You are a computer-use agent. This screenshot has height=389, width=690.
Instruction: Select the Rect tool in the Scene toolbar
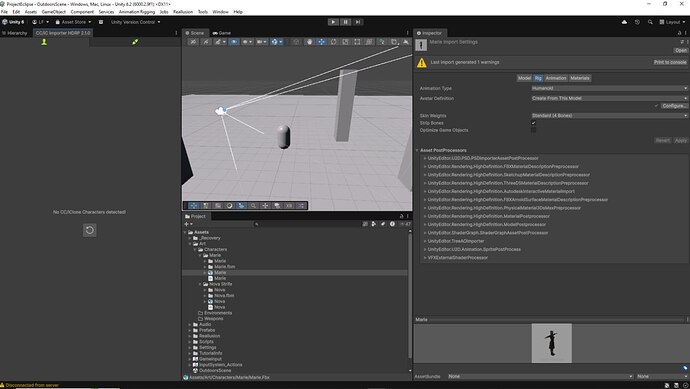coord(357,42)
